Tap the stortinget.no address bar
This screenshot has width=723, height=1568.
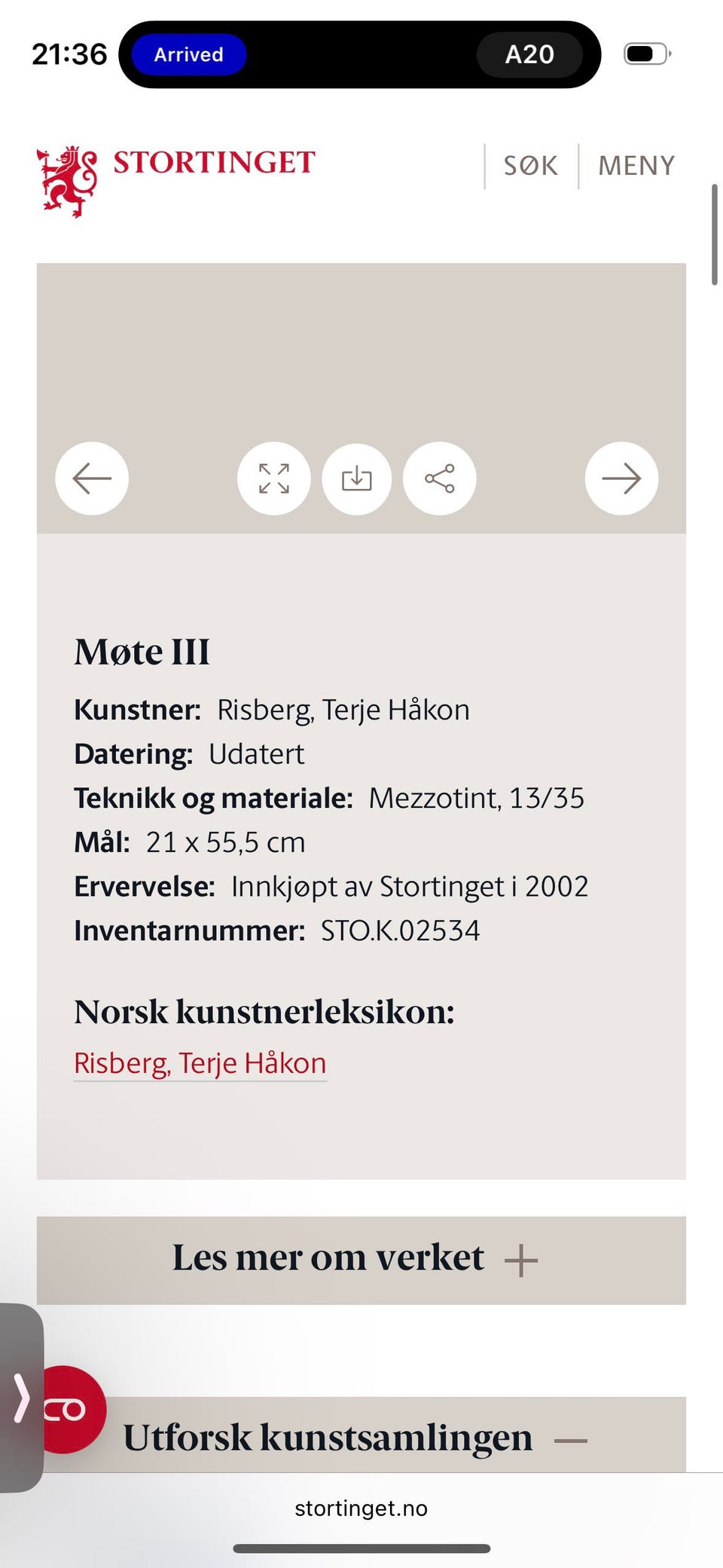tap(361, 1508)
